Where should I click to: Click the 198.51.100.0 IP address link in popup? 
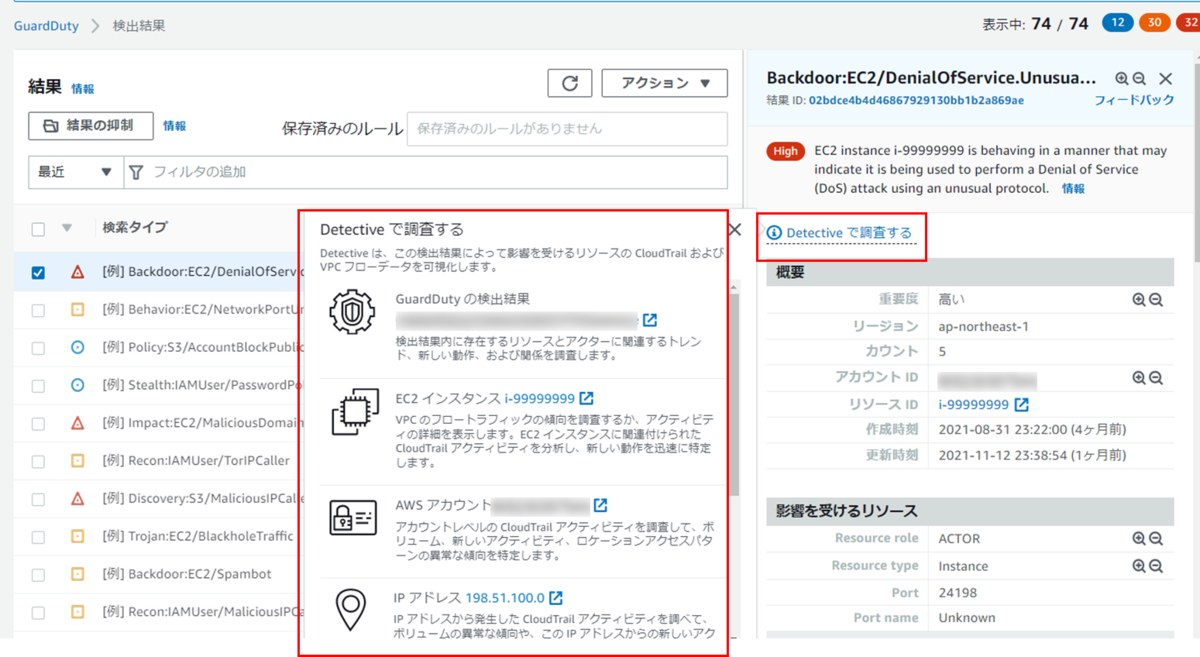coord(505,598)
